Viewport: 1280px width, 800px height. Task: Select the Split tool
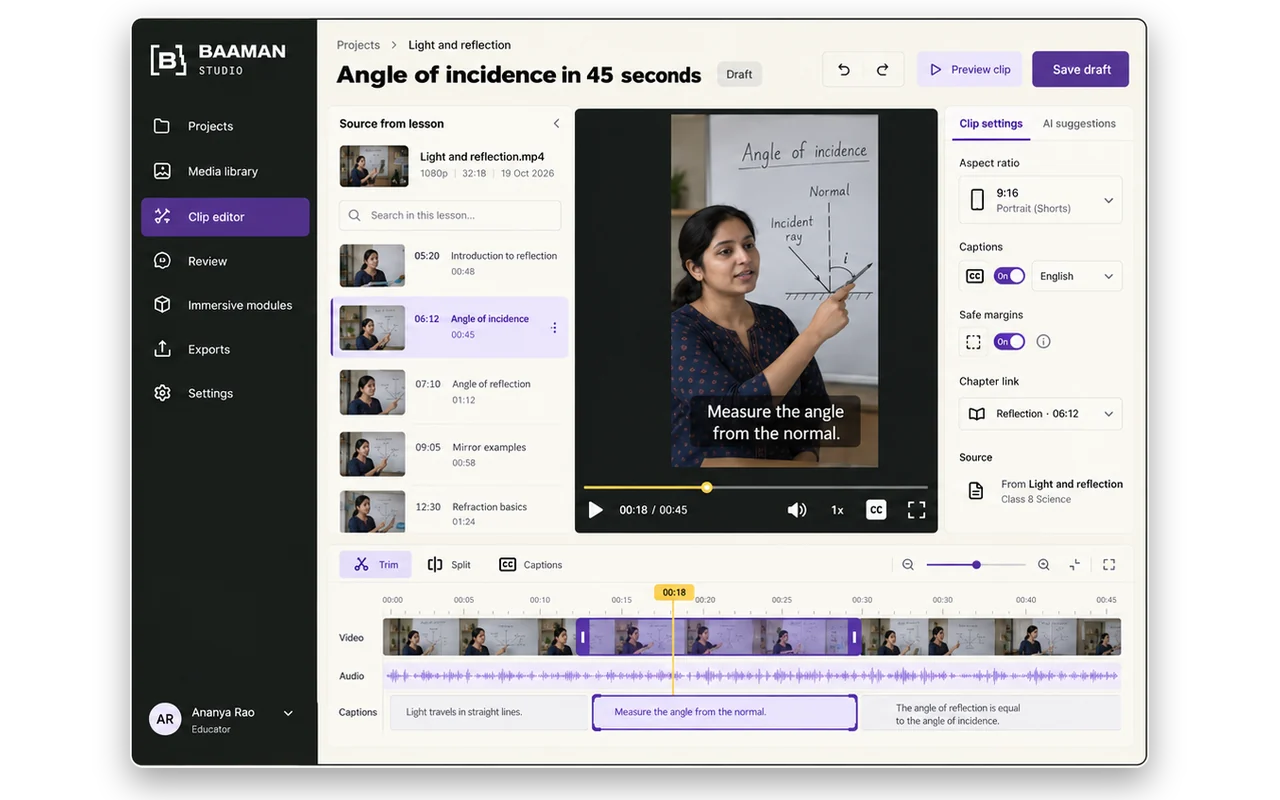[x=449, y=565]
